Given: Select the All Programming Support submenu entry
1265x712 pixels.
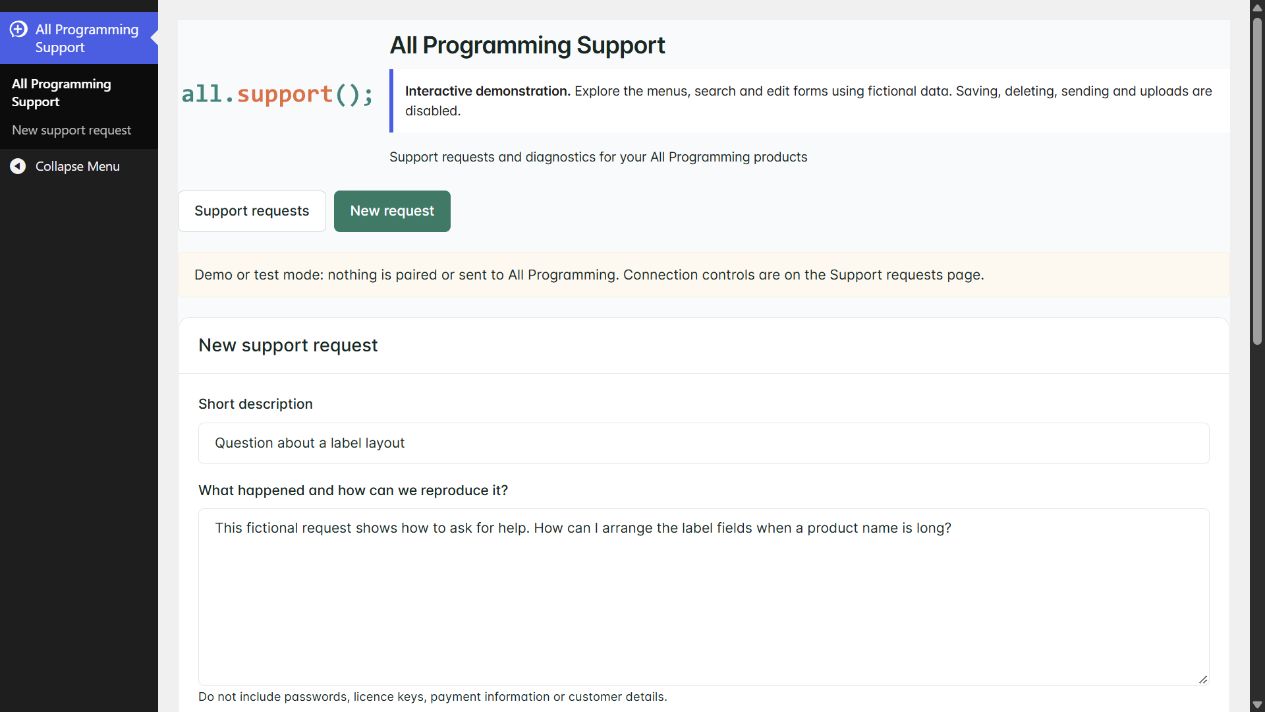Looking at the screenshot, I should pos(61,93).
